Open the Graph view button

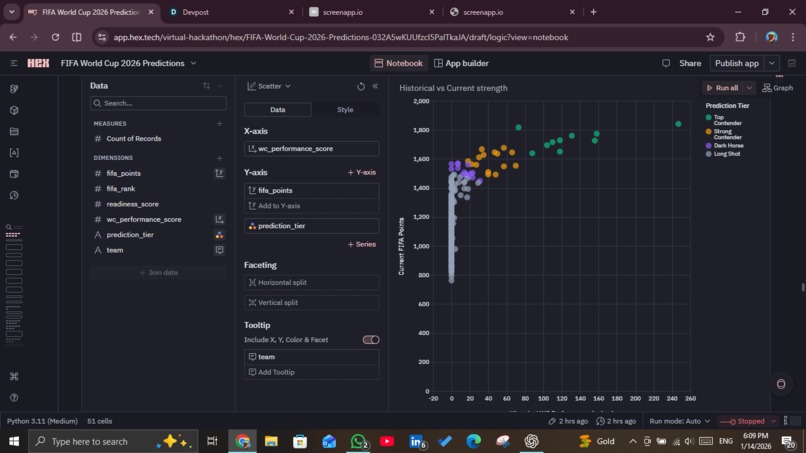coord(778,88)
